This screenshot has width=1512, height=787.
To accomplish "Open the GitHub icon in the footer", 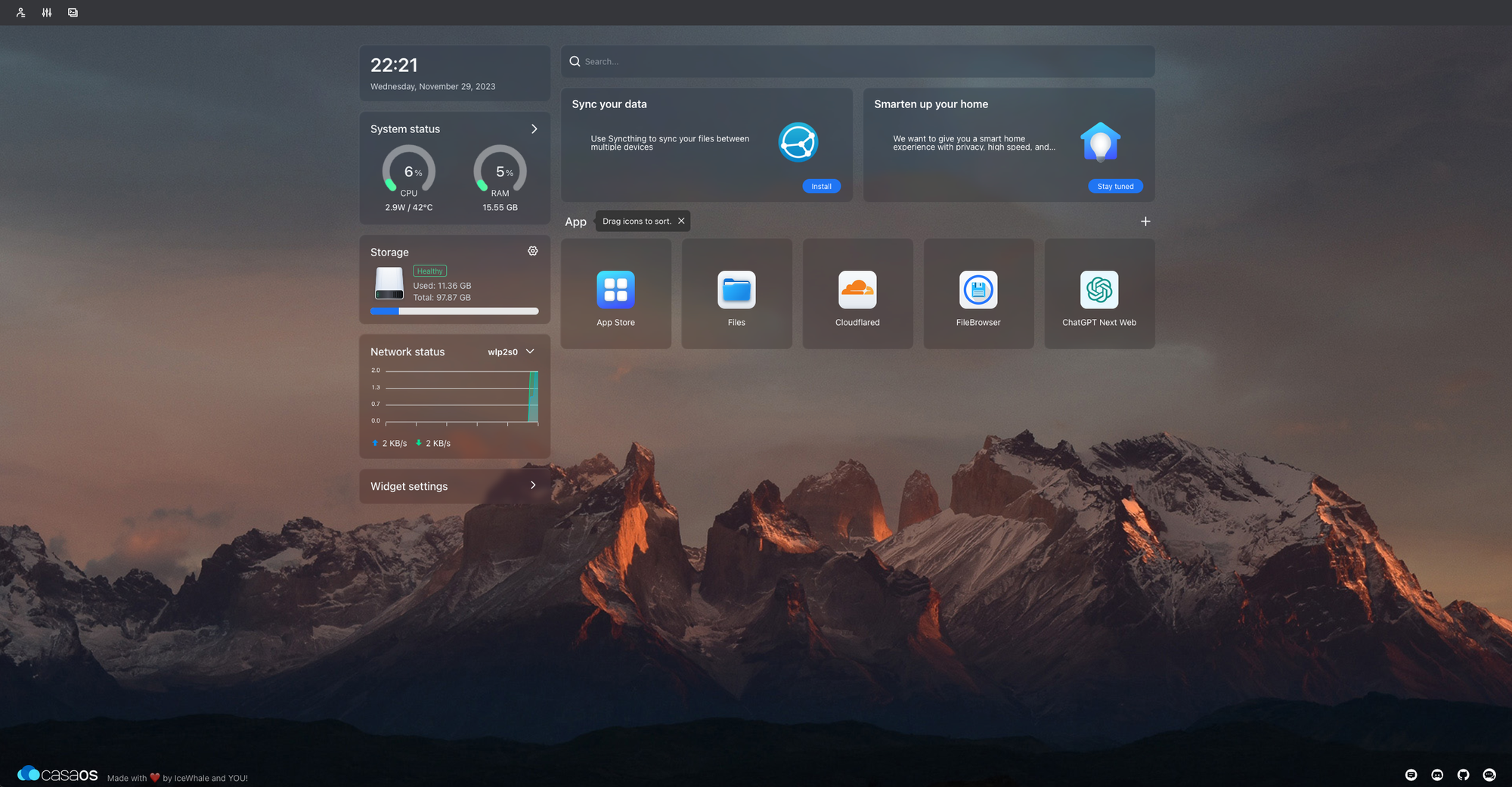I will coord(1464,775).
